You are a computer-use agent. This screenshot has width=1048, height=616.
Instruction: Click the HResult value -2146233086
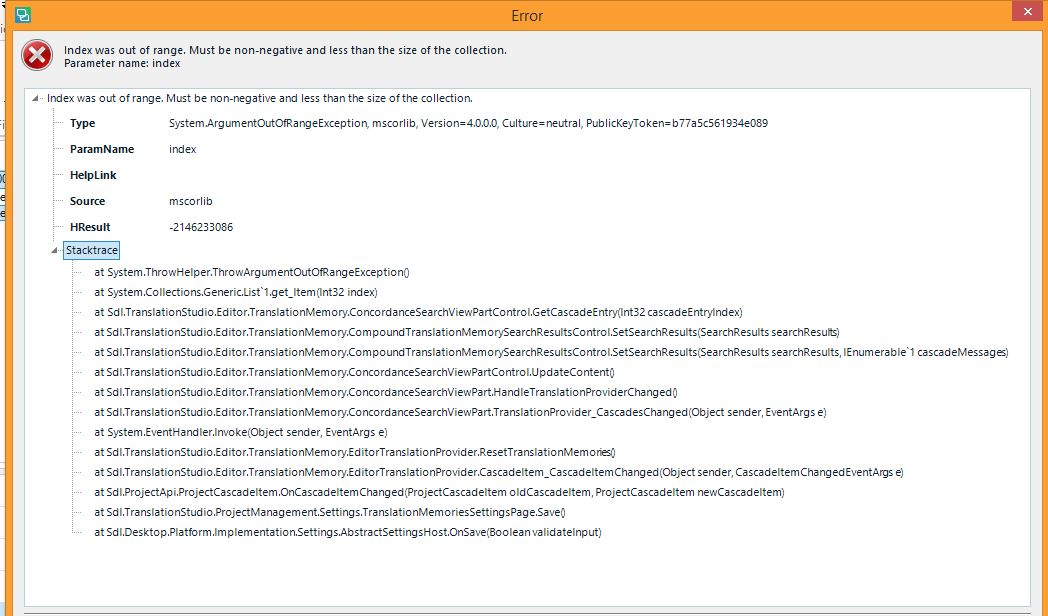[x=201, y=227]
